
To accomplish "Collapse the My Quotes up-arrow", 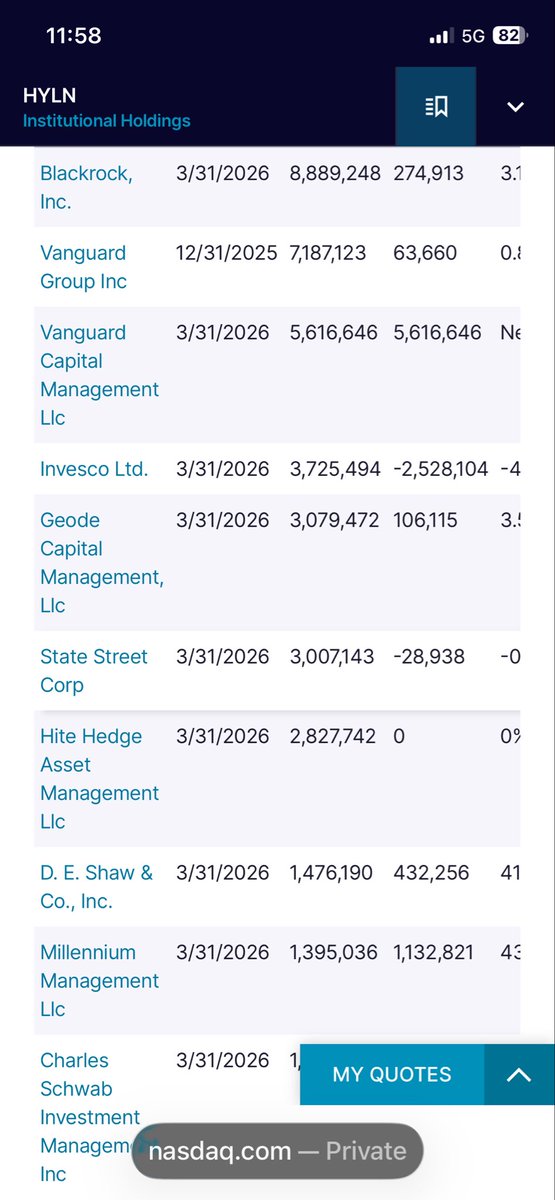I will (518, 1075).
